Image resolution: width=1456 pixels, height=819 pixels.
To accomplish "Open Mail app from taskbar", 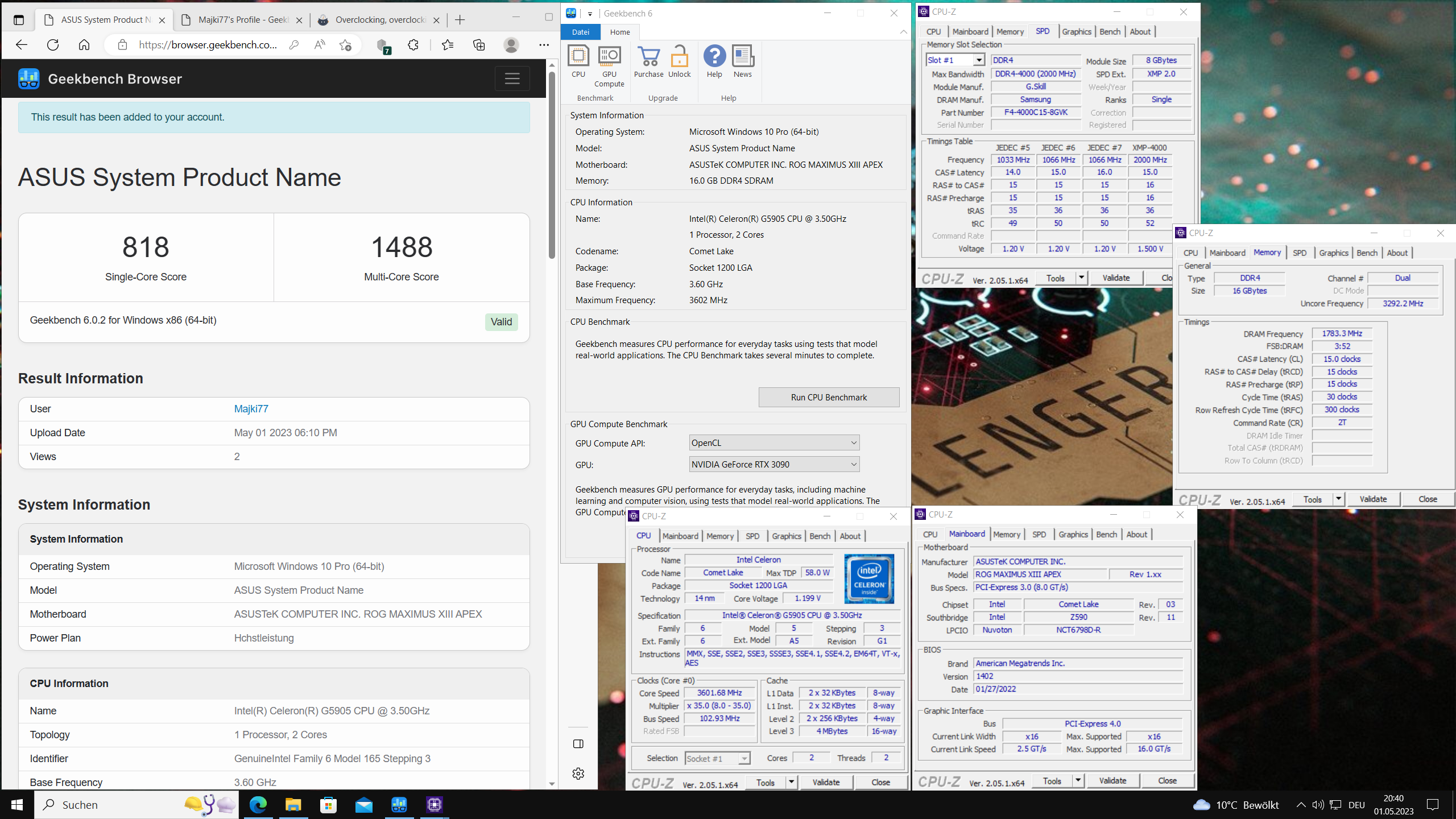I will [364, 805].
